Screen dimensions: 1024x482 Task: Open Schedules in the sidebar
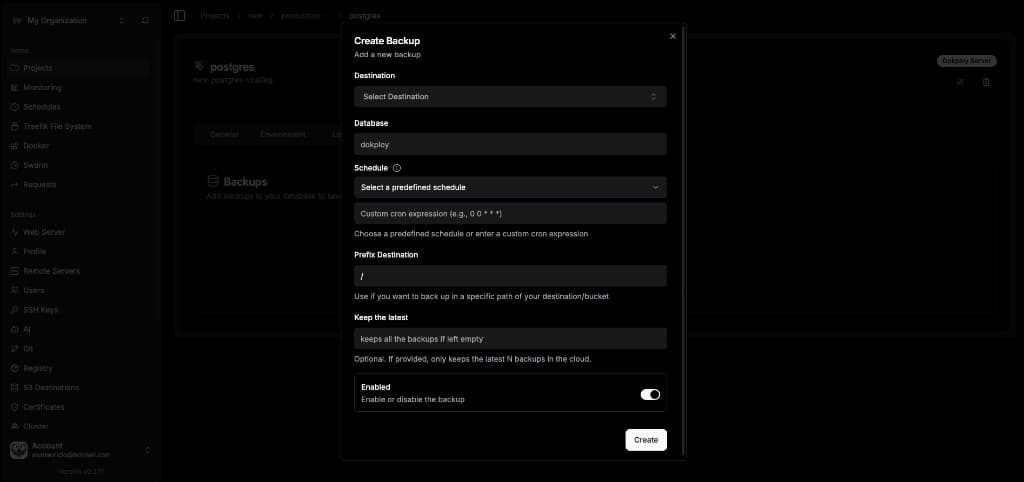tap(78, 107)
